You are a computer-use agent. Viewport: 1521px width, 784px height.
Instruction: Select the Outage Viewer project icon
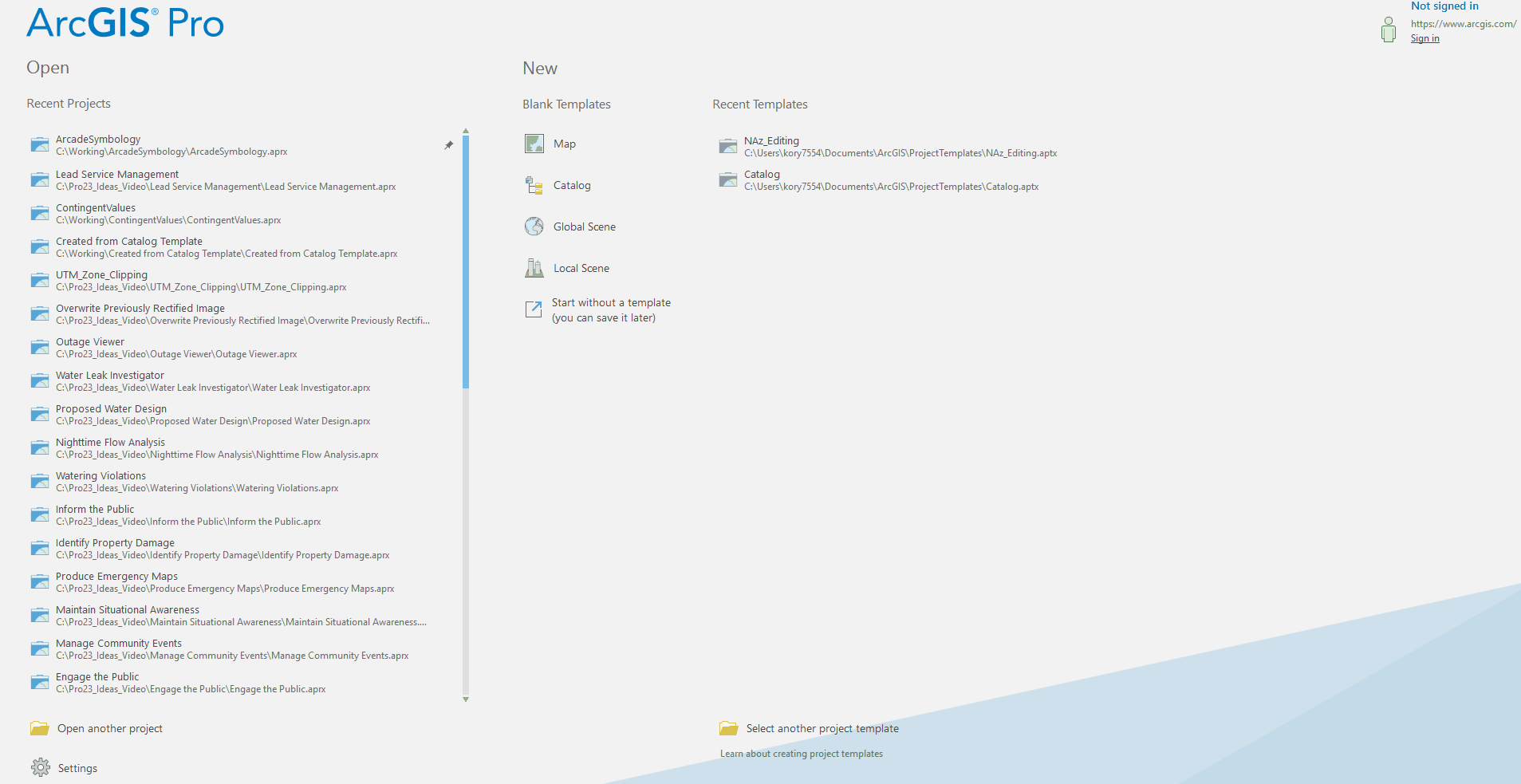[x=40, y=347]
